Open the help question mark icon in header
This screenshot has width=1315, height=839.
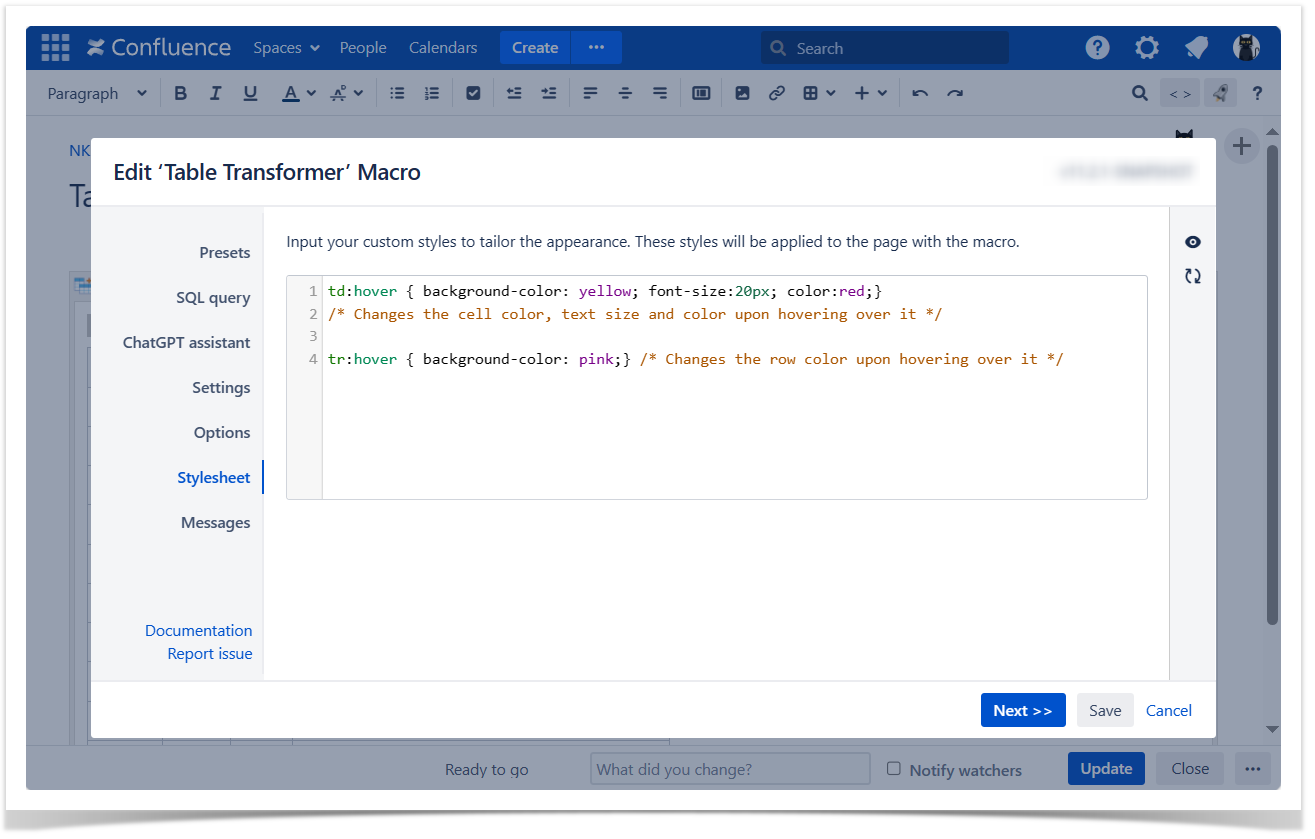[x=1097, y=48]
